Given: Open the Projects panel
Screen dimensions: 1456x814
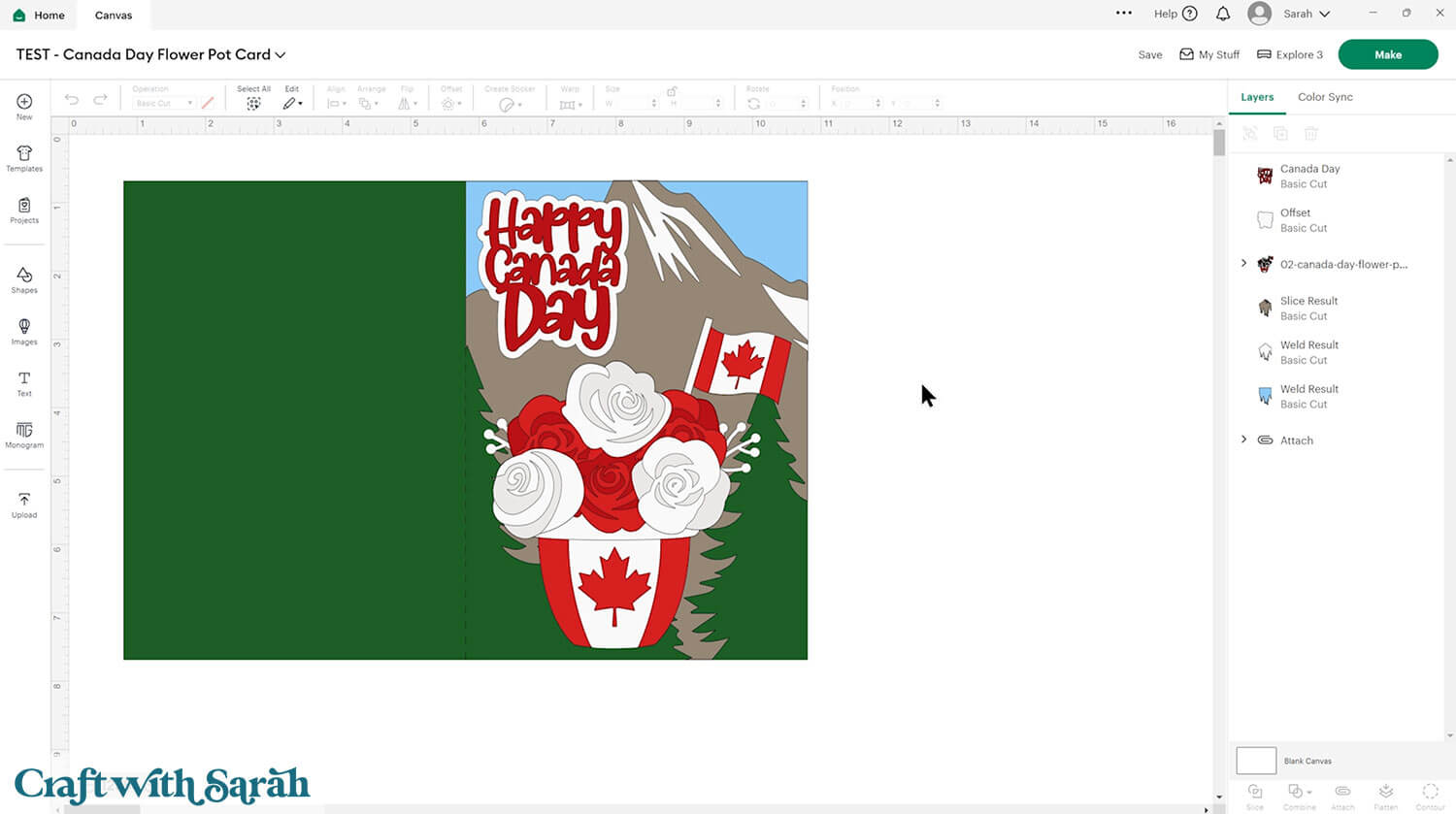Looking at the screenshot, I should tap(24, 210).
